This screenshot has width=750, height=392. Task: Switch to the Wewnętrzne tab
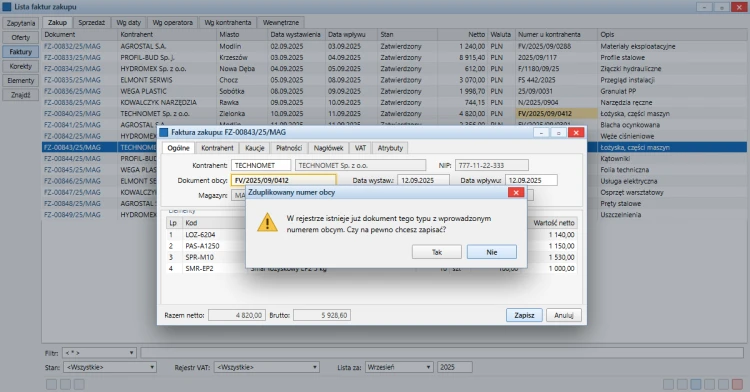(281, 22)
